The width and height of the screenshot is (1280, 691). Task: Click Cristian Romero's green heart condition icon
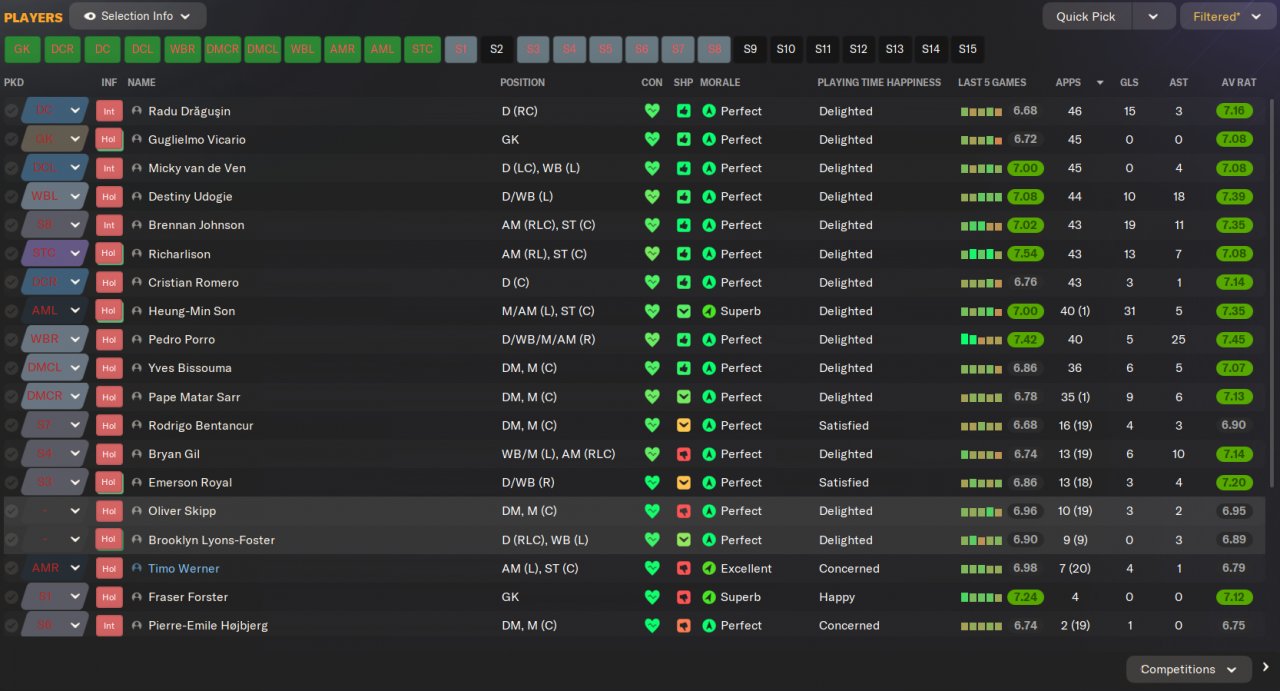(652, 282)
